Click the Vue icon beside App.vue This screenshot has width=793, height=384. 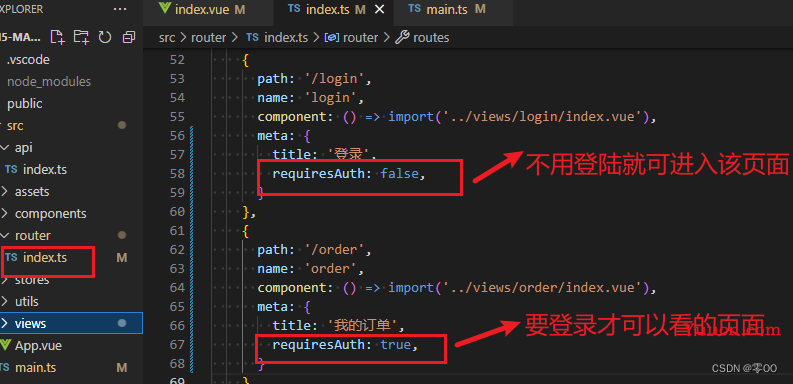click(x=5, y=346)
